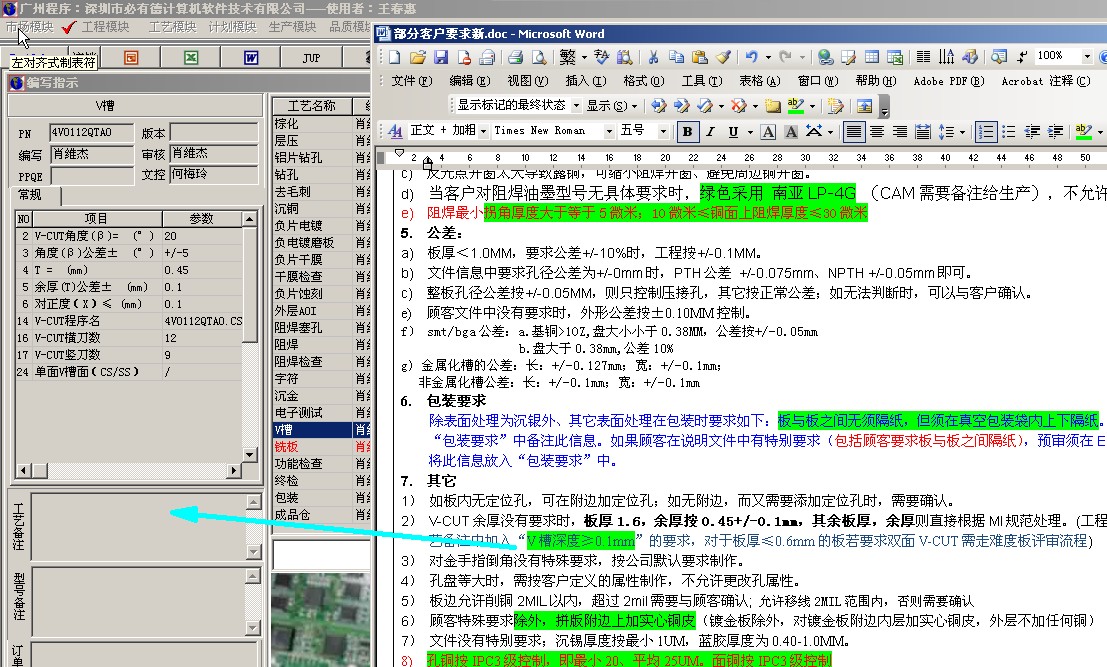Viewport: 1107px width, 667px height.
Task: Open the zoom 100% dropdown
Action: pyautogui.click(x=1087, y=56)
